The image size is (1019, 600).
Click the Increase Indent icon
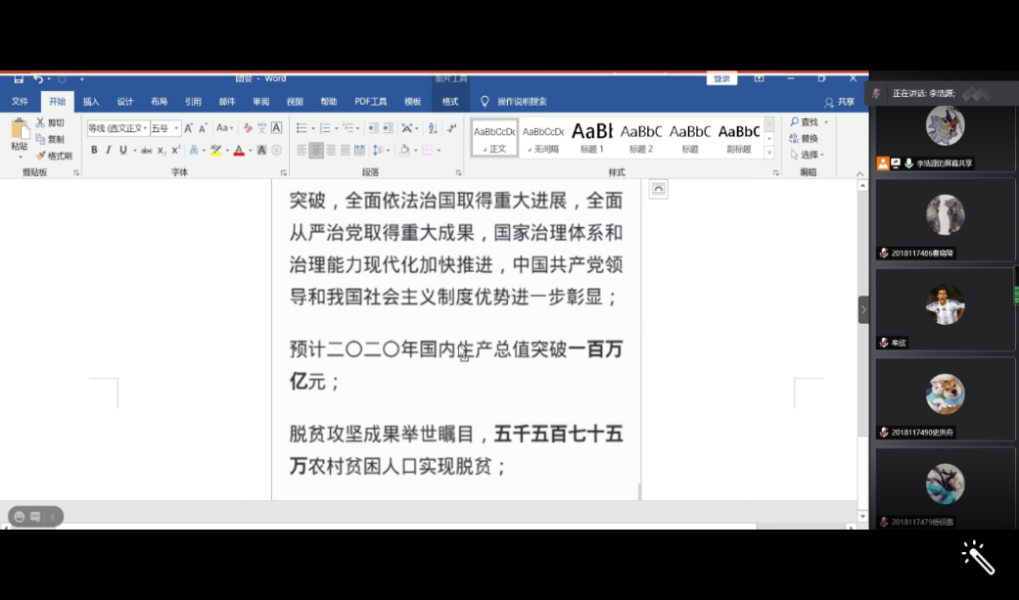coord(388,128)
